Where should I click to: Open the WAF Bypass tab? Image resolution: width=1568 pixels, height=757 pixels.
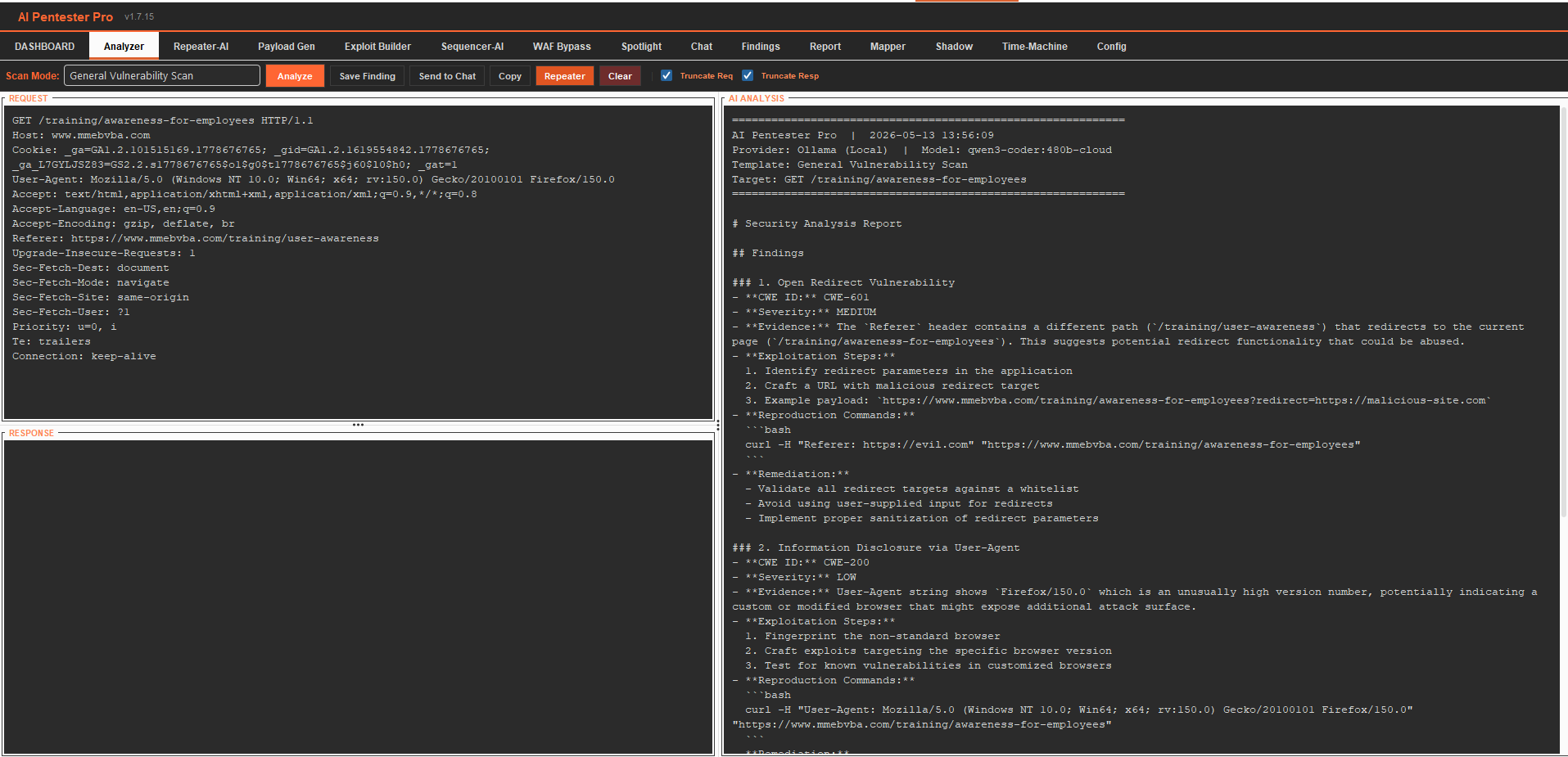(562, 47)
